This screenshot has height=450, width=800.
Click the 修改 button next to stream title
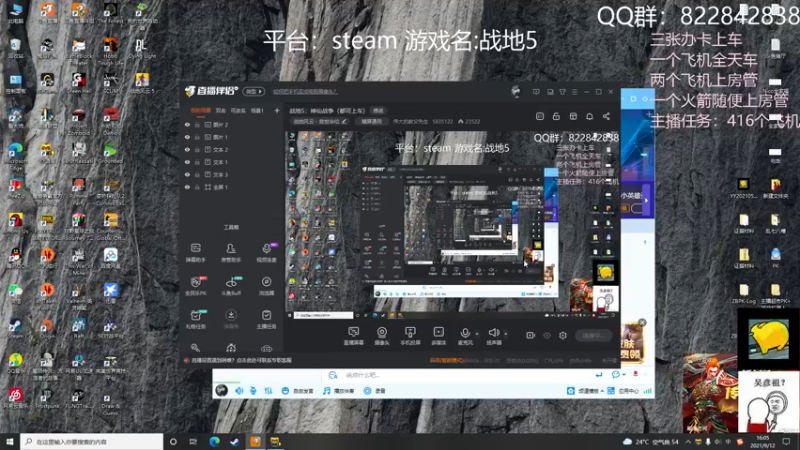tap(378, 111)
